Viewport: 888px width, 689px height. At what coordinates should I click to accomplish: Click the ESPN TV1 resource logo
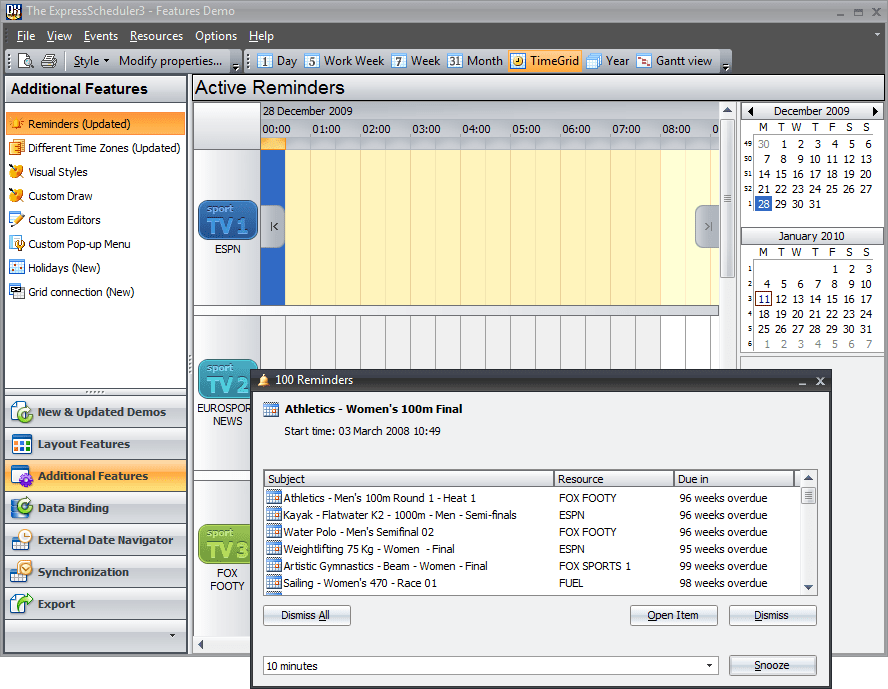click(227, 221)
